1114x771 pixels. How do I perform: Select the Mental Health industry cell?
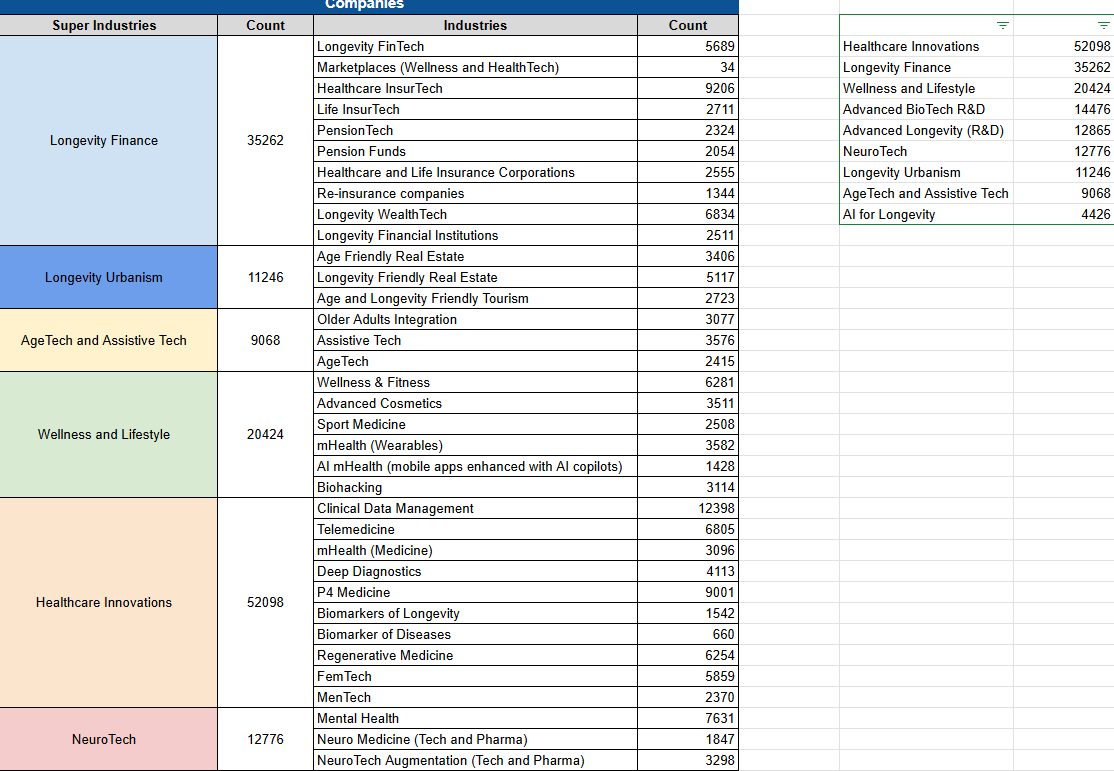pos(475,718)
